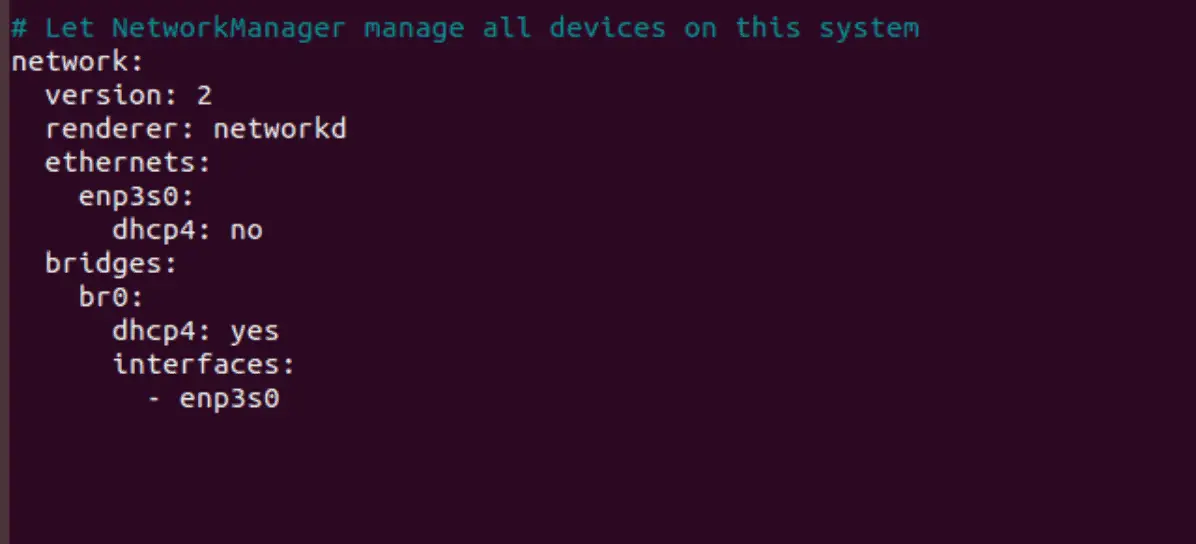Click the '- enp3s0' list item
Screen dimensions: 1196x544
[214, 399]
